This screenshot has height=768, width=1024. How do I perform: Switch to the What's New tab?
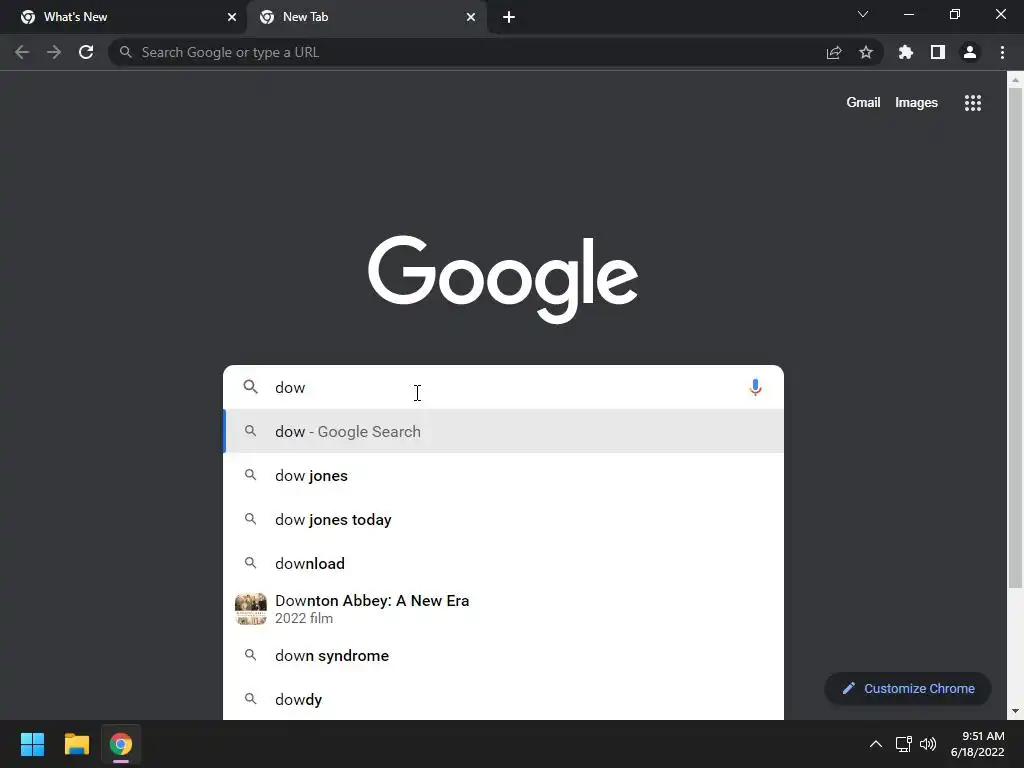[x=124, y=17]
